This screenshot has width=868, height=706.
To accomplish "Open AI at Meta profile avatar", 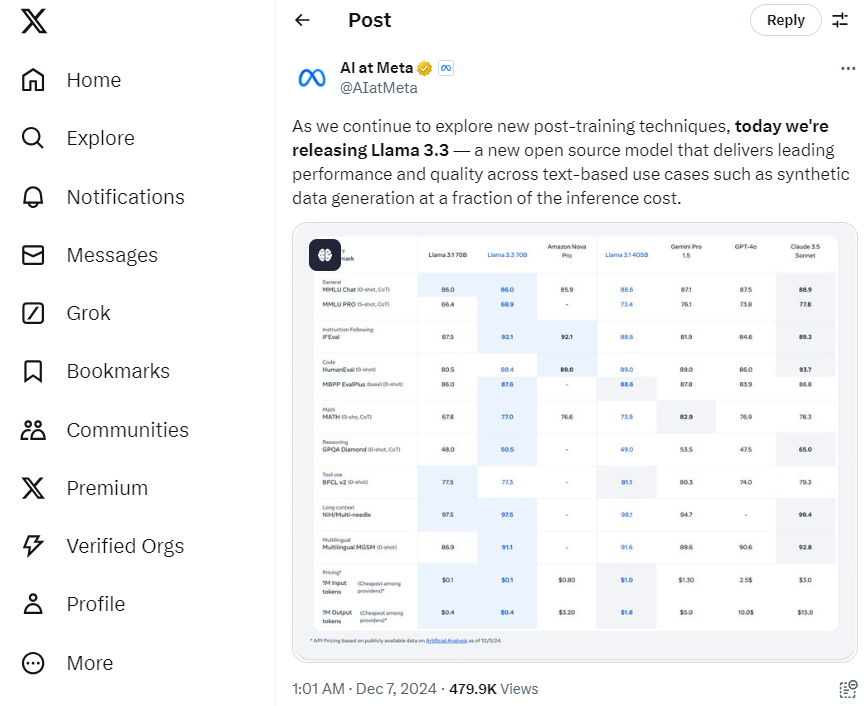I will [312, 78].
